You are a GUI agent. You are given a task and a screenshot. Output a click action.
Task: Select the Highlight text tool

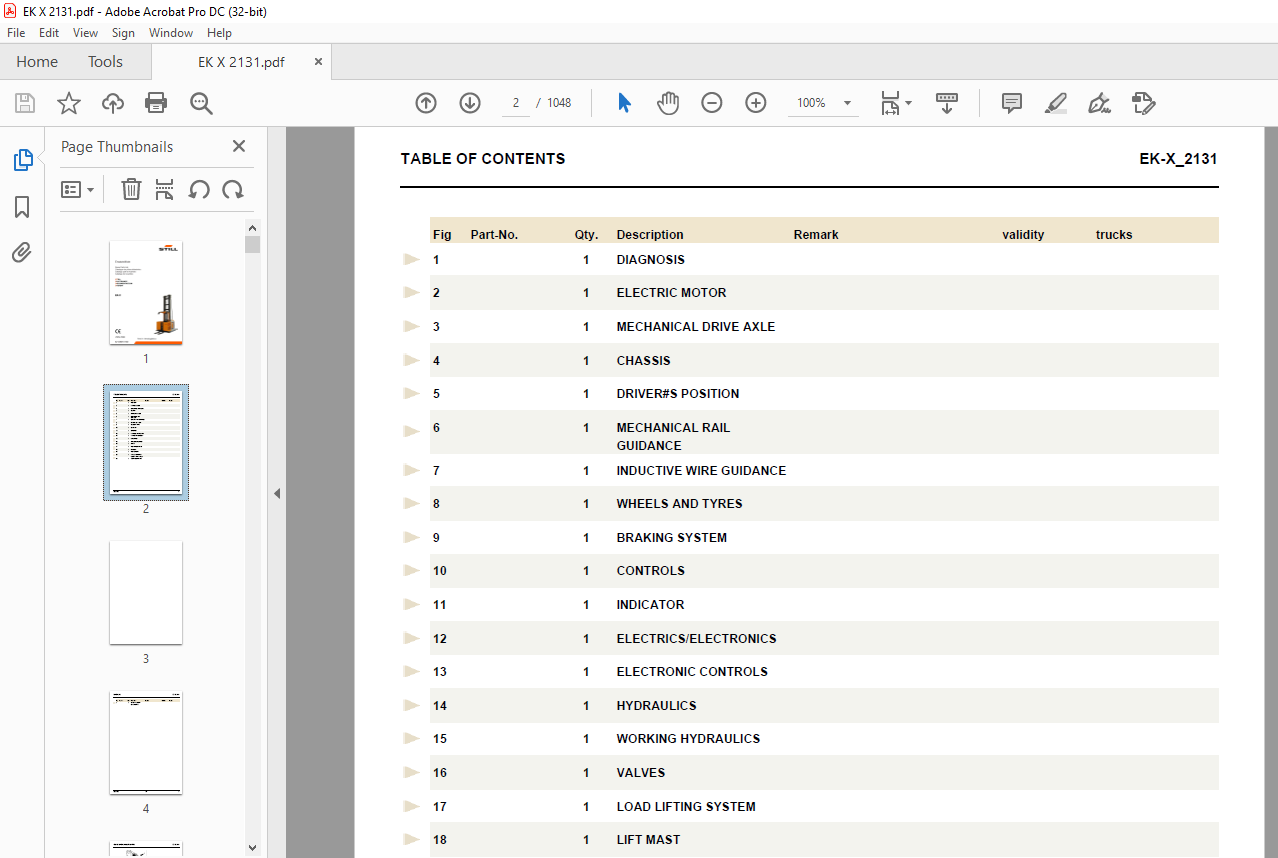[1056, 103]
